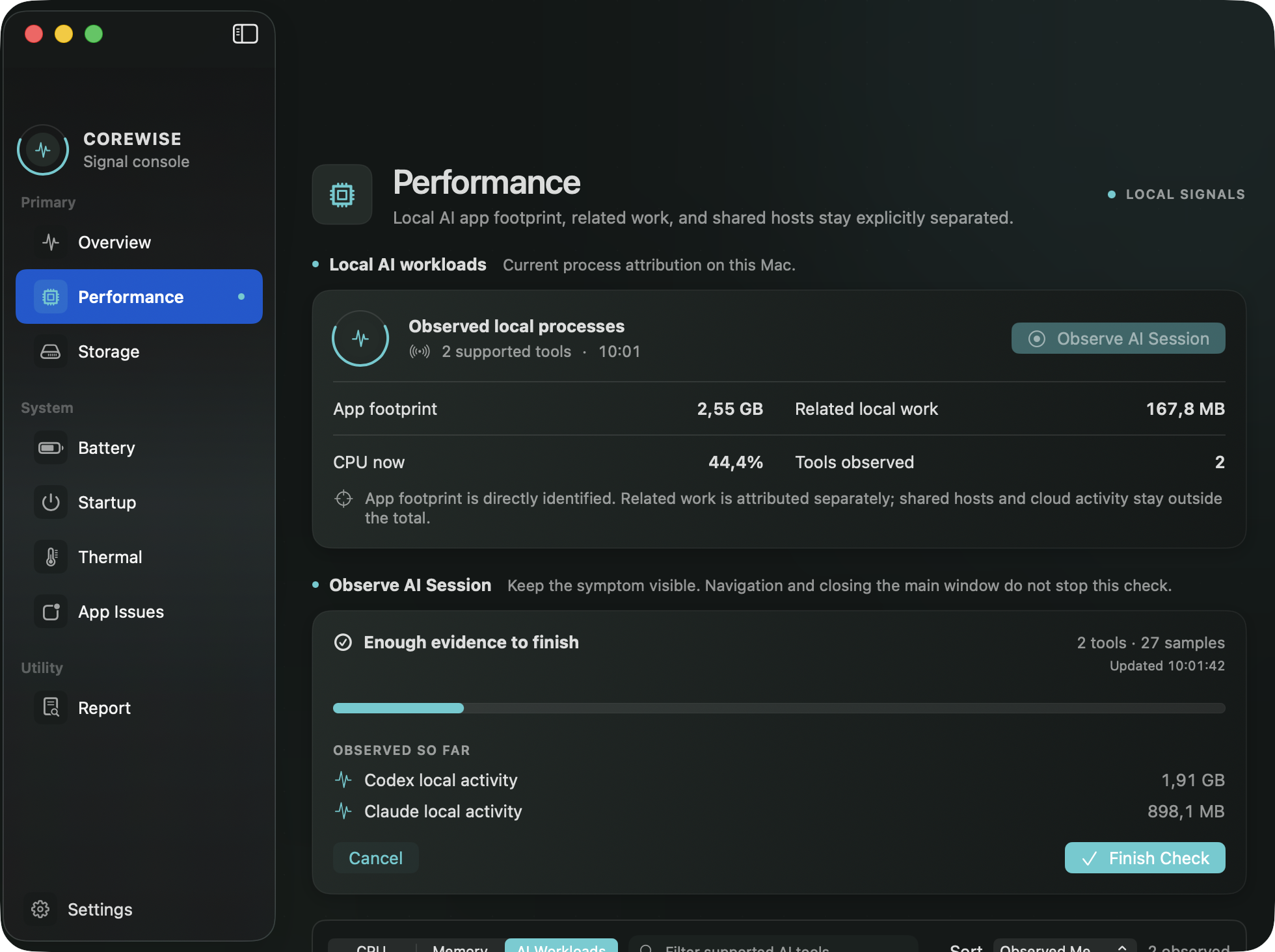
Task: Click the '2,55 GB' App footprint value
Action: point(730,409)
